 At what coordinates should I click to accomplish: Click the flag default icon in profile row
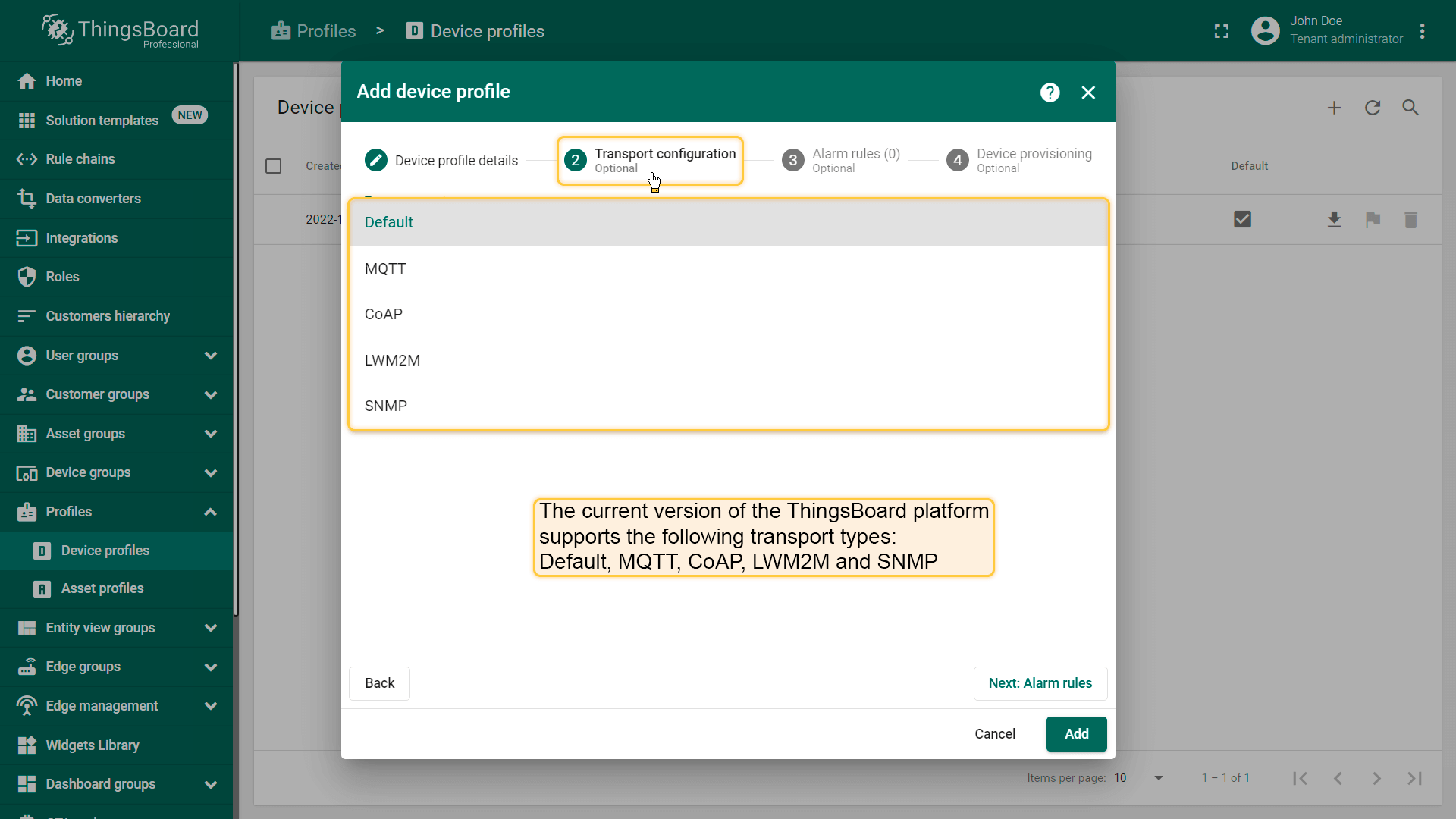1372,220
